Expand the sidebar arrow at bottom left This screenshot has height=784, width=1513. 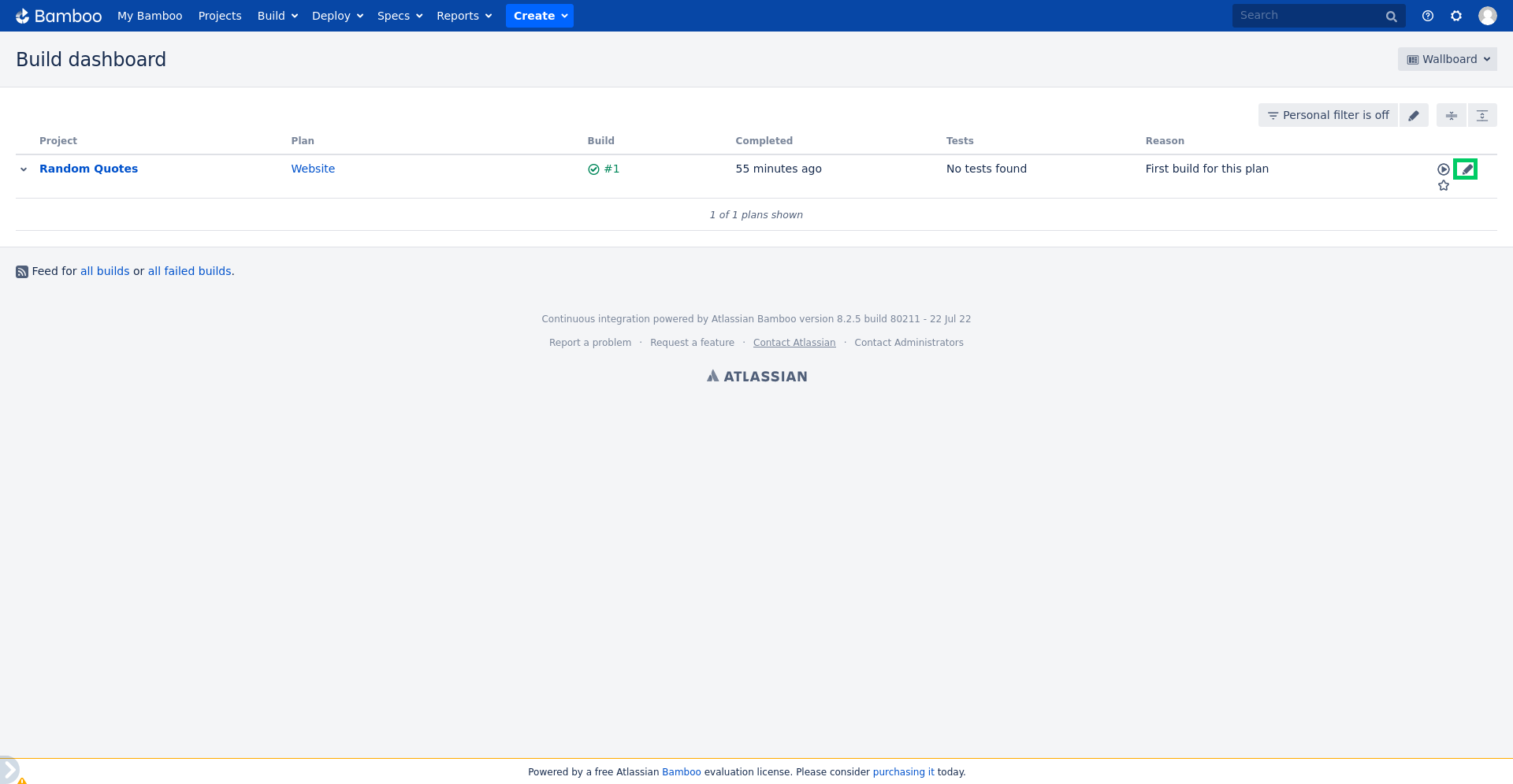[9, 769]
